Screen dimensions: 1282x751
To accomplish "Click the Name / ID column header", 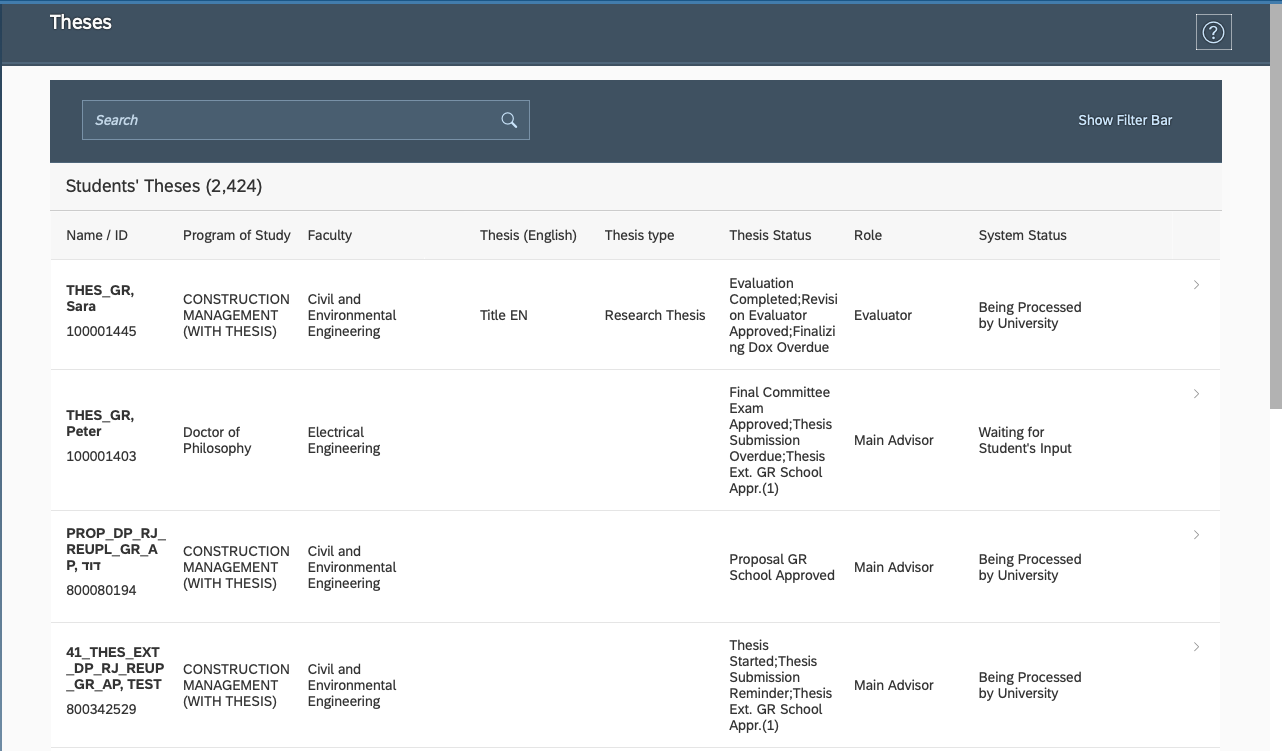I will click(x=97, y=235).
